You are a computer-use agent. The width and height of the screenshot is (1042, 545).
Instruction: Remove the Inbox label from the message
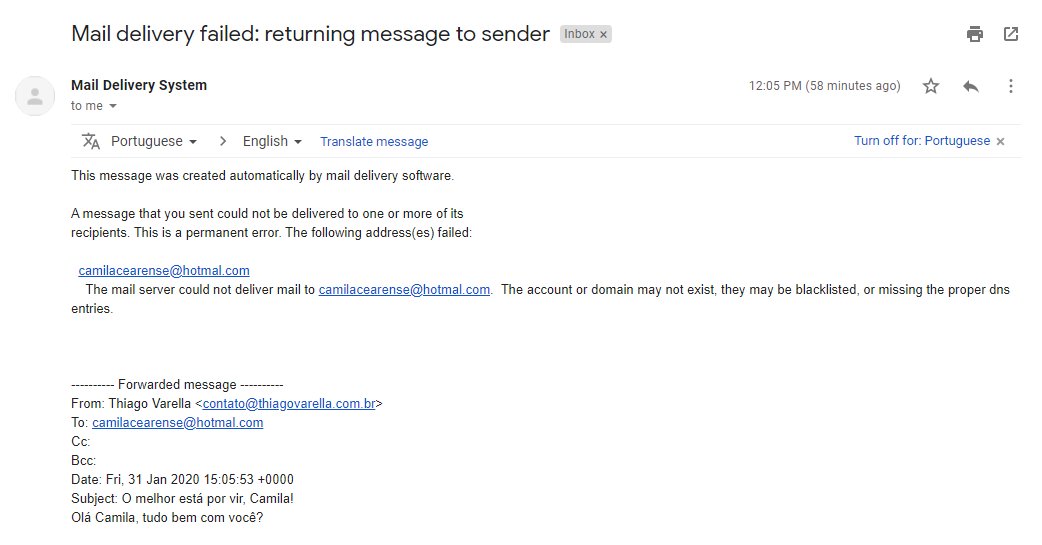603,34
